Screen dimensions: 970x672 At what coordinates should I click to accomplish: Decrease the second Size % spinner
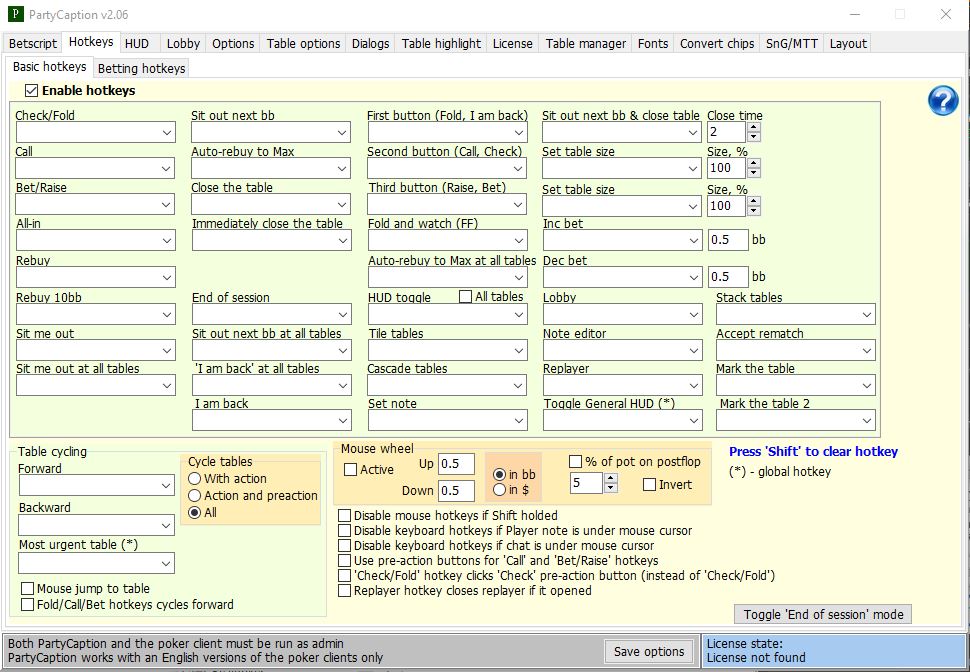[x=753, y=210]
